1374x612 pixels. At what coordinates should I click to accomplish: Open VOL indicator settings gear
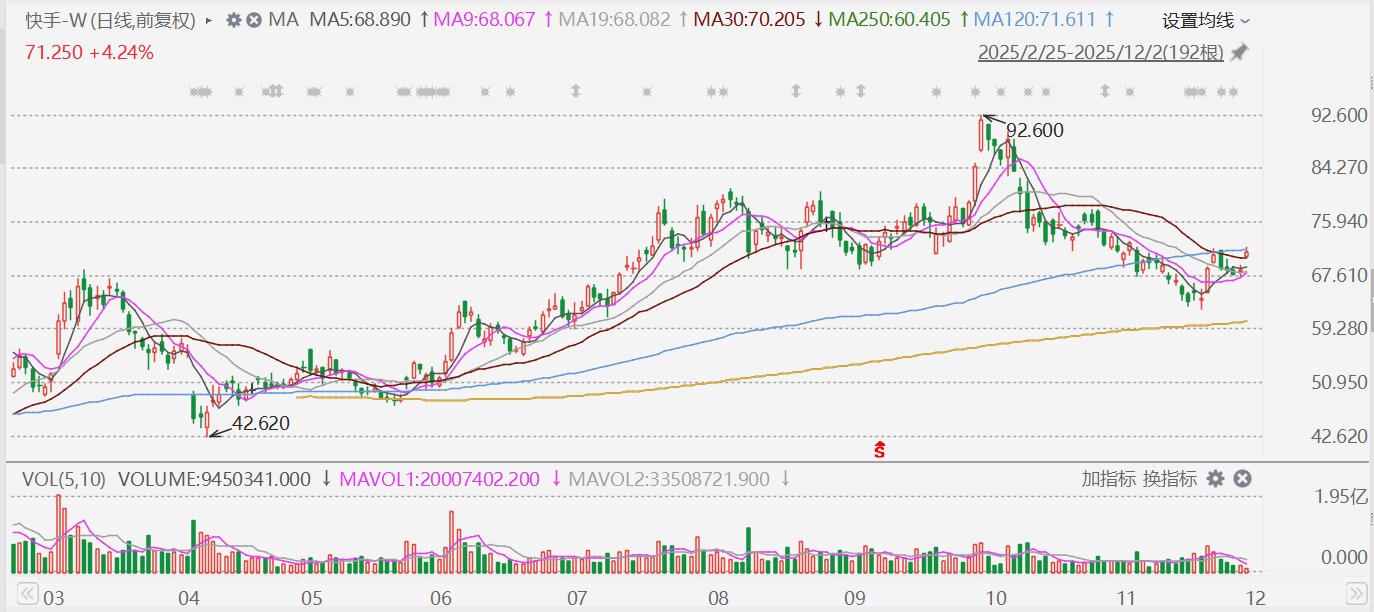(x=1215, y=479)
